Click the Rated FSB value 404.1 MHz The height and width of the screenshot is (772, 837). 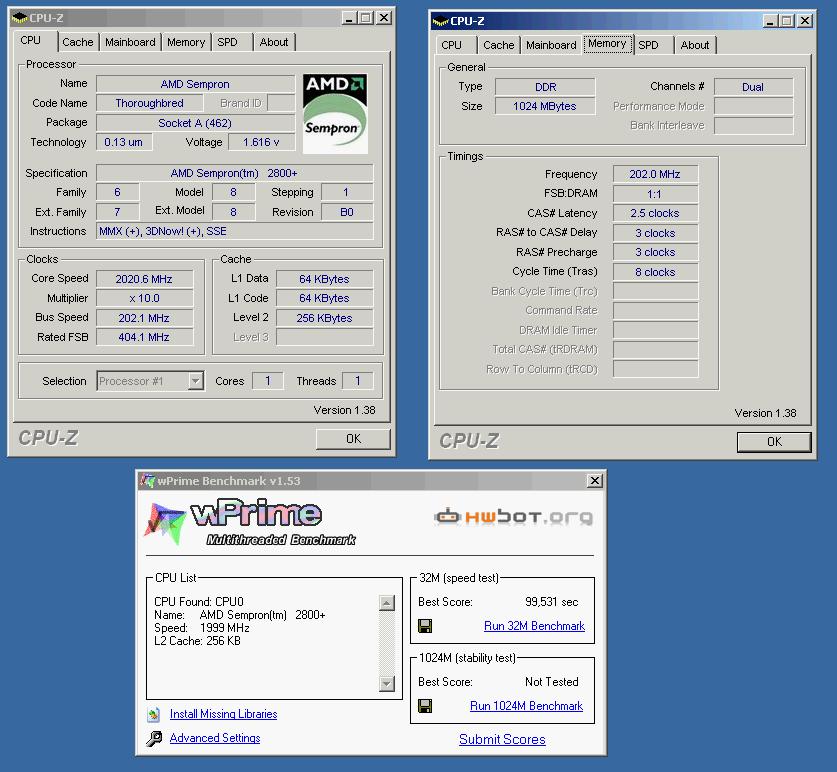pos(144,337)
